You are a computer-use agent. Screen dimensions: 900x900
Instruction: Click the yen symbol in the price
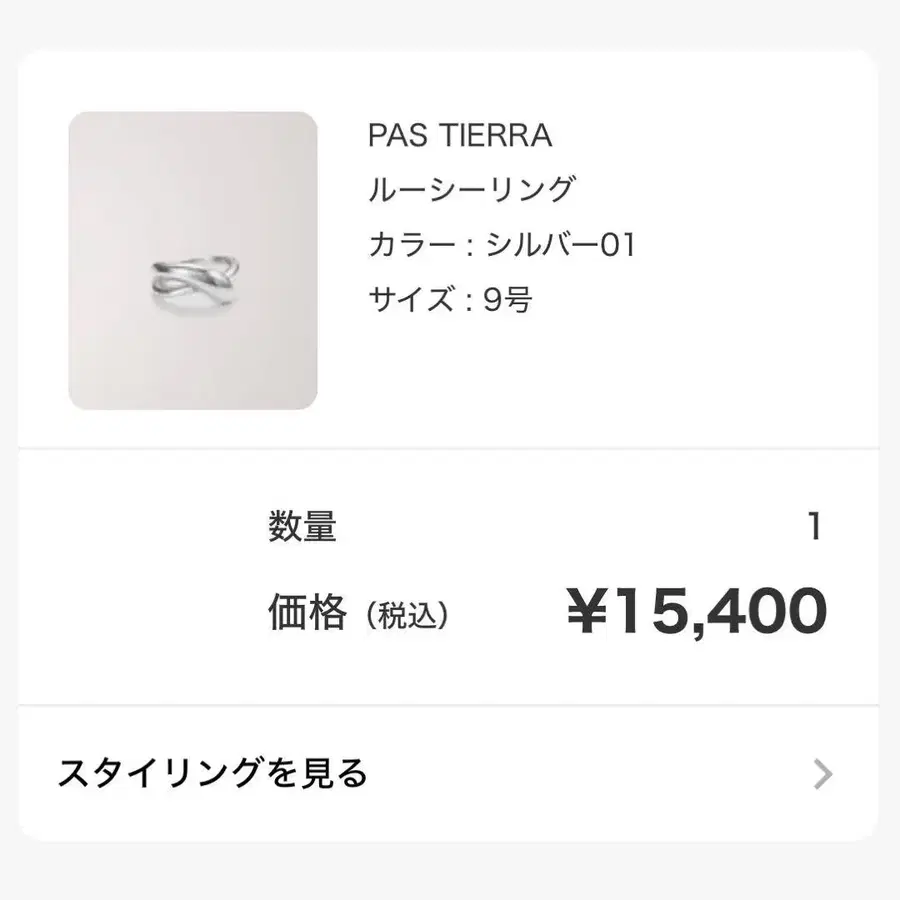click(x=587, y=610)
